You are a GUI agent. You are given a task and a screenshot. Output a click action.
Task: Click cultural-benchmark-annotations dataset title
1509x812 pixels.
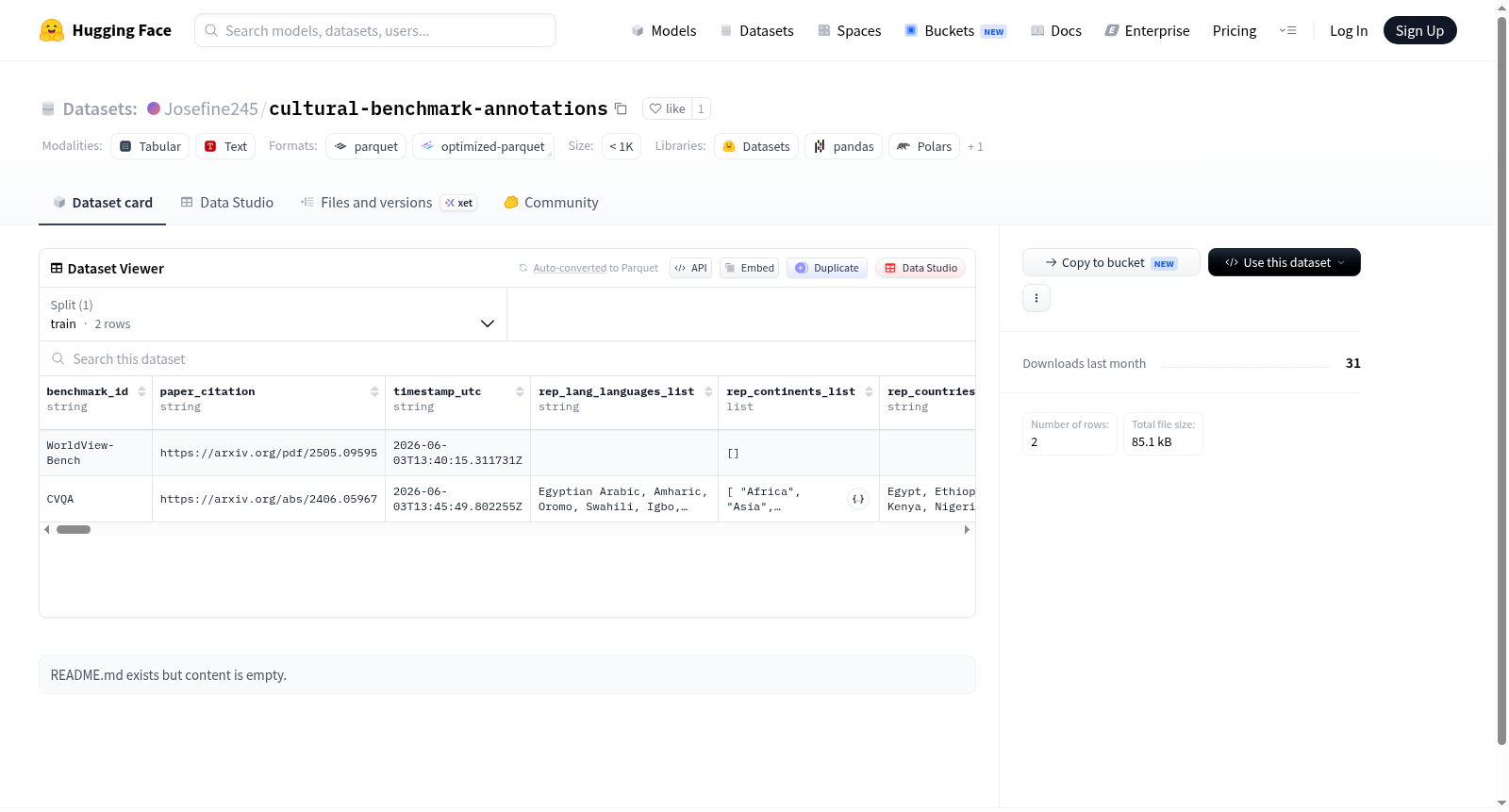coord(439,108)
